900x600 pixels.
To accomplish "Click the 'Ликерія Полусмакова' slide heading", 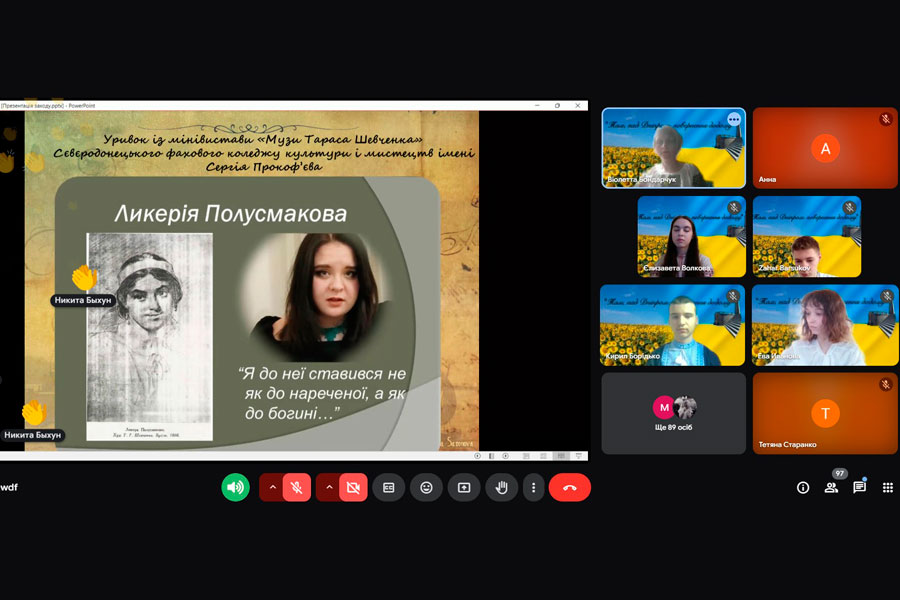I will (x=231, y=214).
